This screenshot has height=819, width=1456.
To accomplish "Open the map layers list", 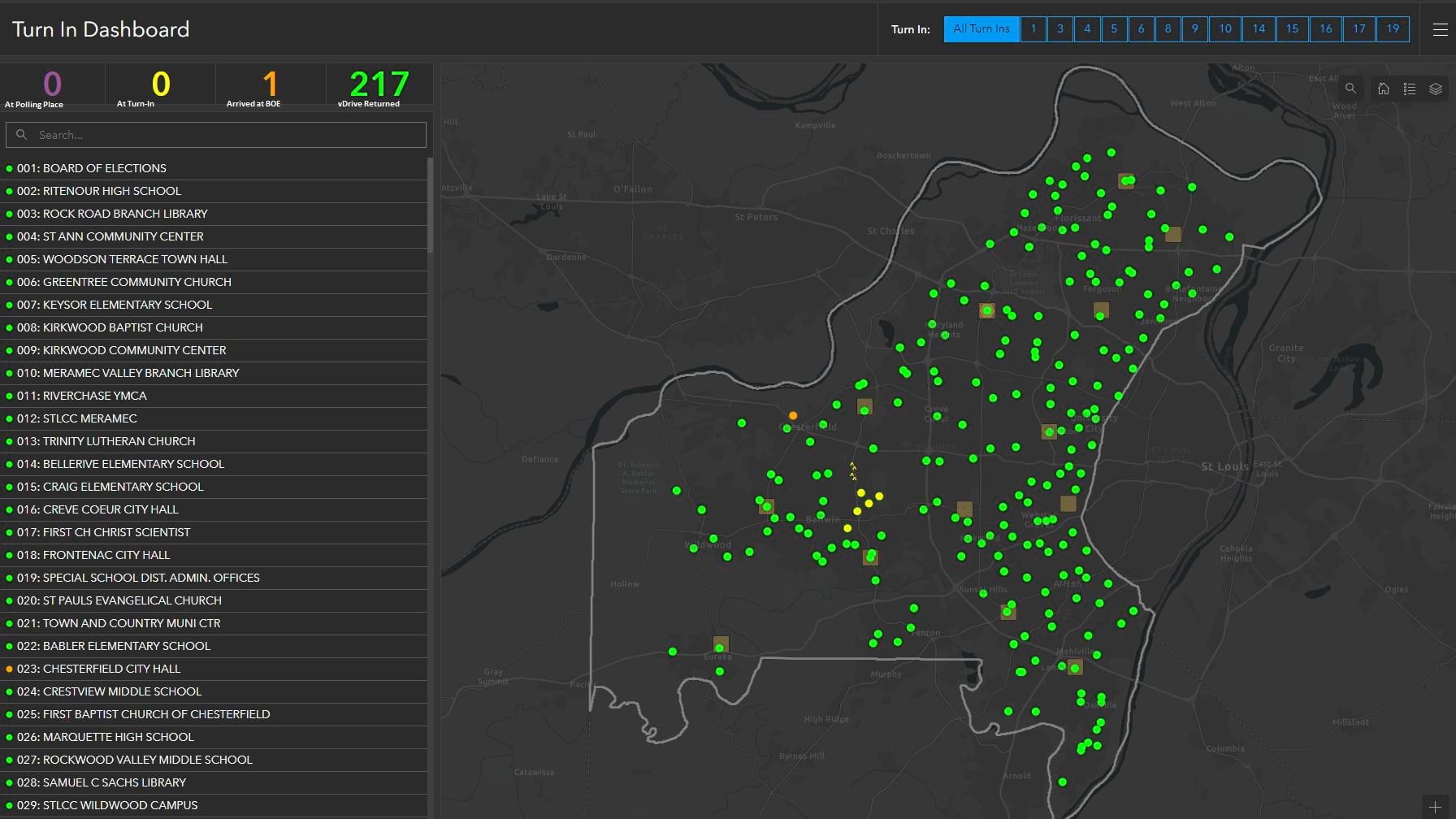I will 1436,89.
